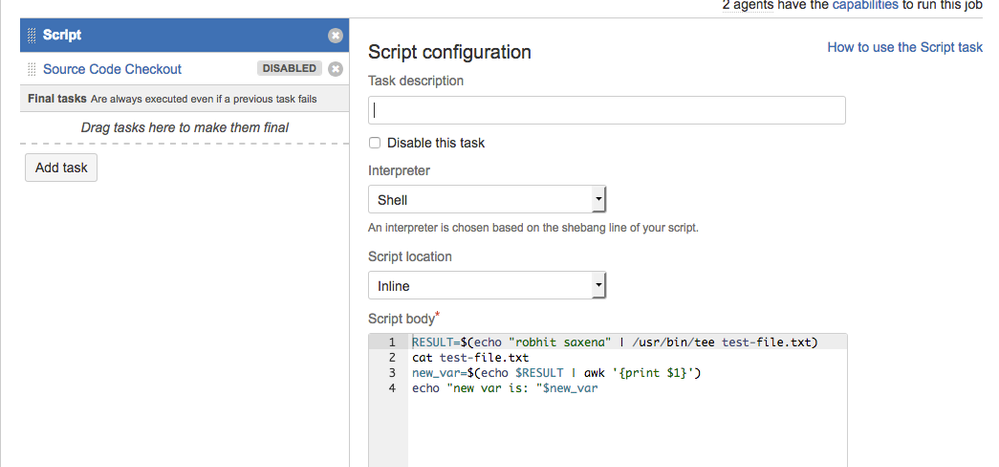This screenshot has height=467, width=999.
Task: Focus the Task description text field
Action: point(606,110)
